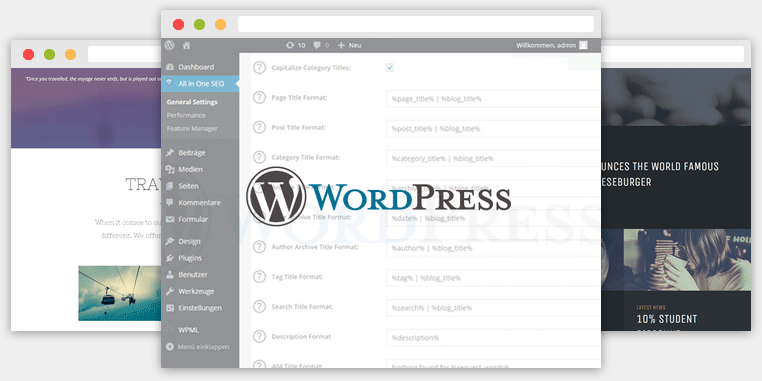Open the Feature Manager link
This screenshot has width=762, height=381.
tap(192, 128)
